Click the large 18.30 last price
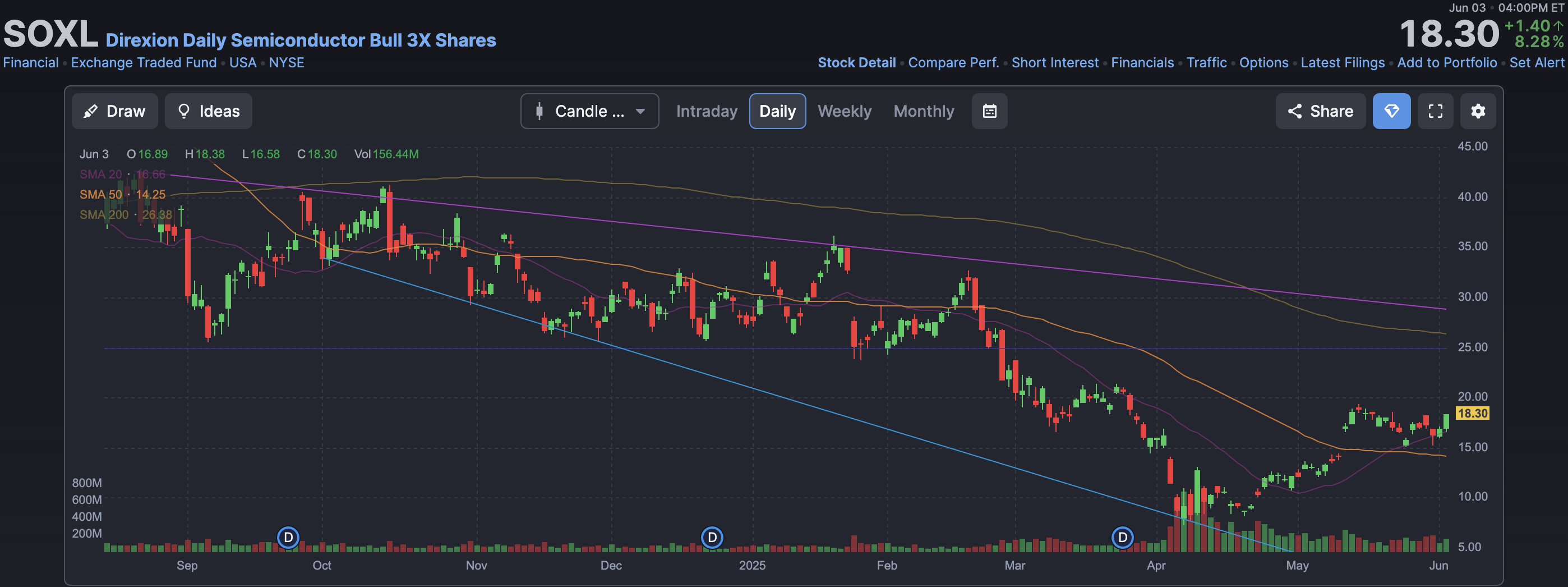This screenshot has width=1568, height=587. [x=1449, y=34]
